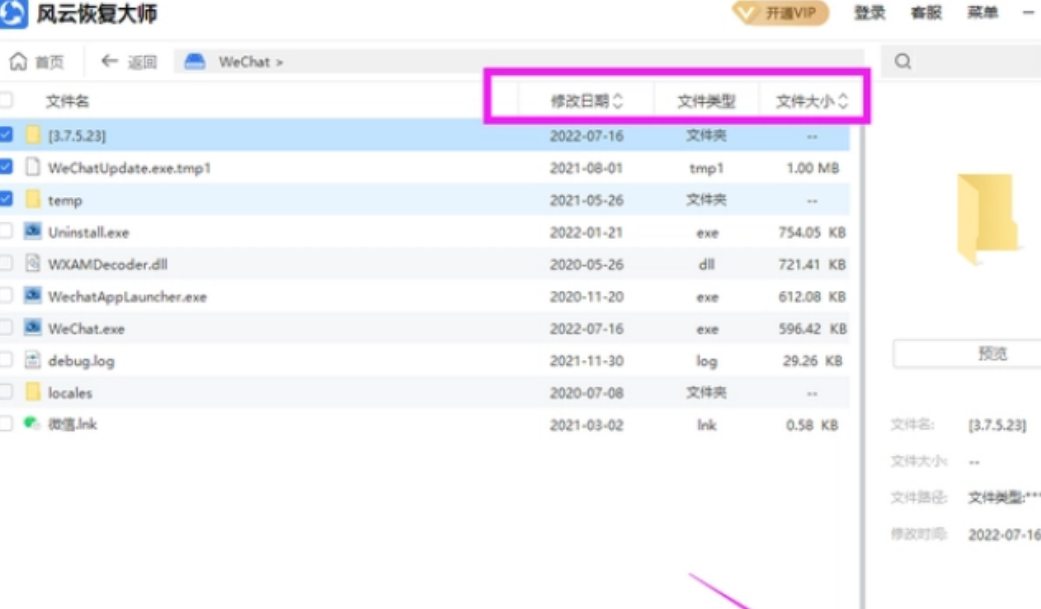Click the tmp1 file type cell

pyautogui.click(x=706, y=169)
